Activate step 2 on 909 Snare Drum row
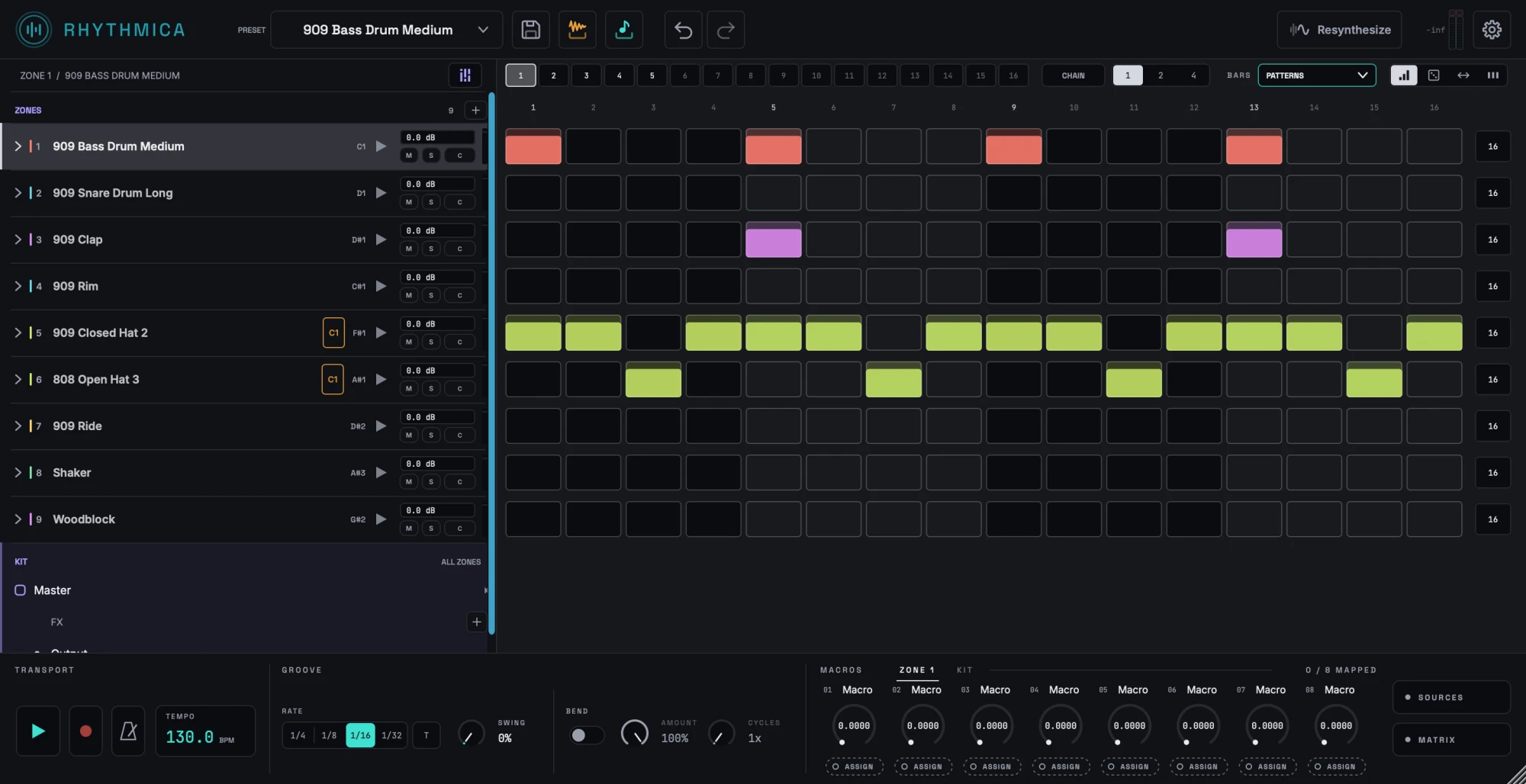The image size is (1526, 784). click(x=593, y=193)
